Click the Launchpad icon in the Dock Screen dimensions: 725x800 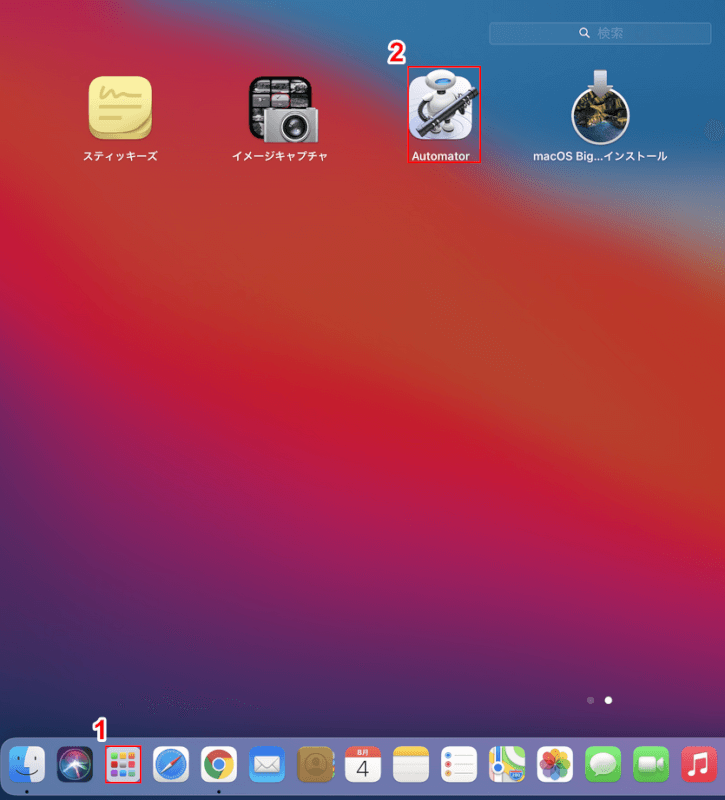[123, 764]
